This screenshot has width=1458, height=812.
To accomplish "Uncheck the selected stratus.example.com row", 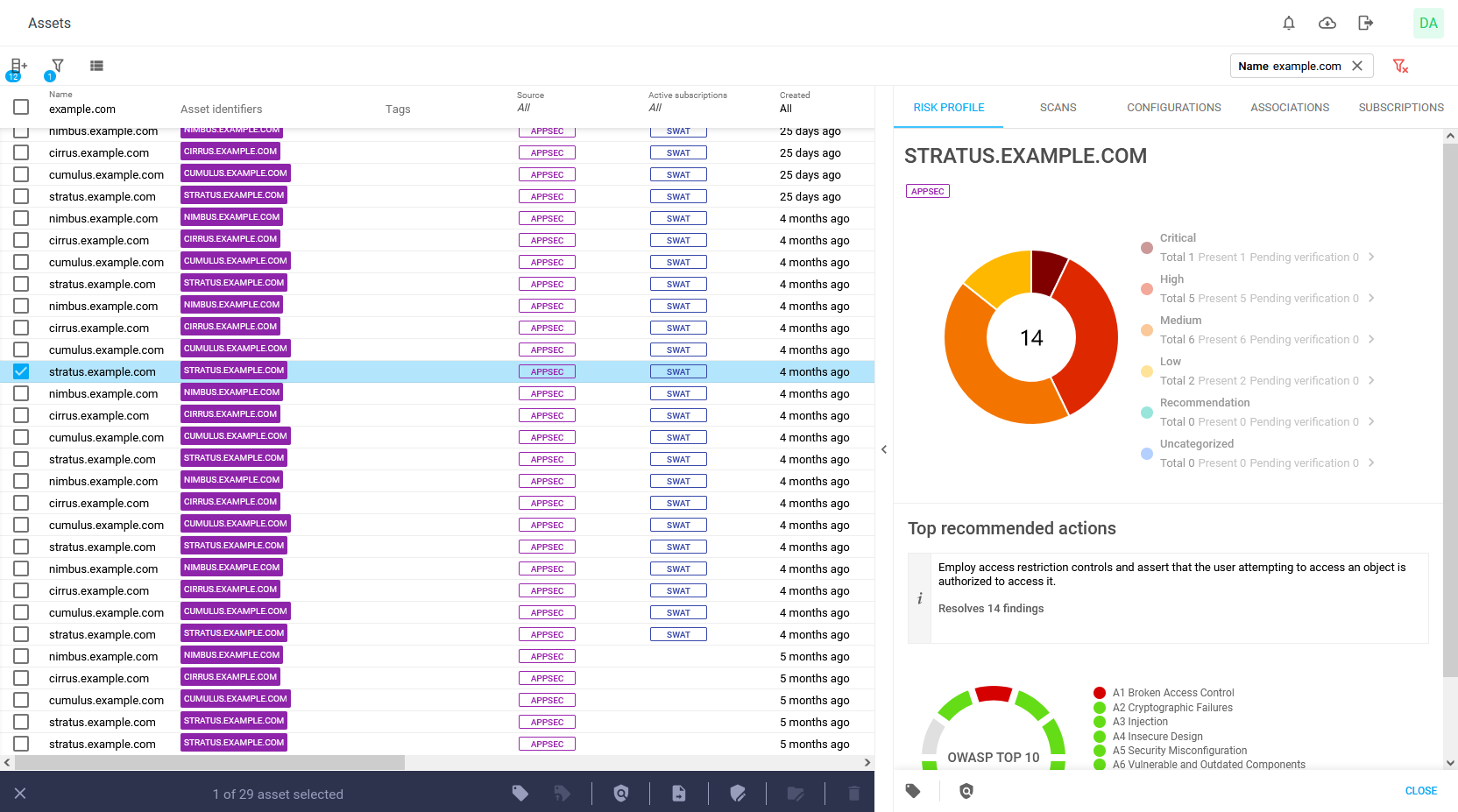I will [21, 371].
